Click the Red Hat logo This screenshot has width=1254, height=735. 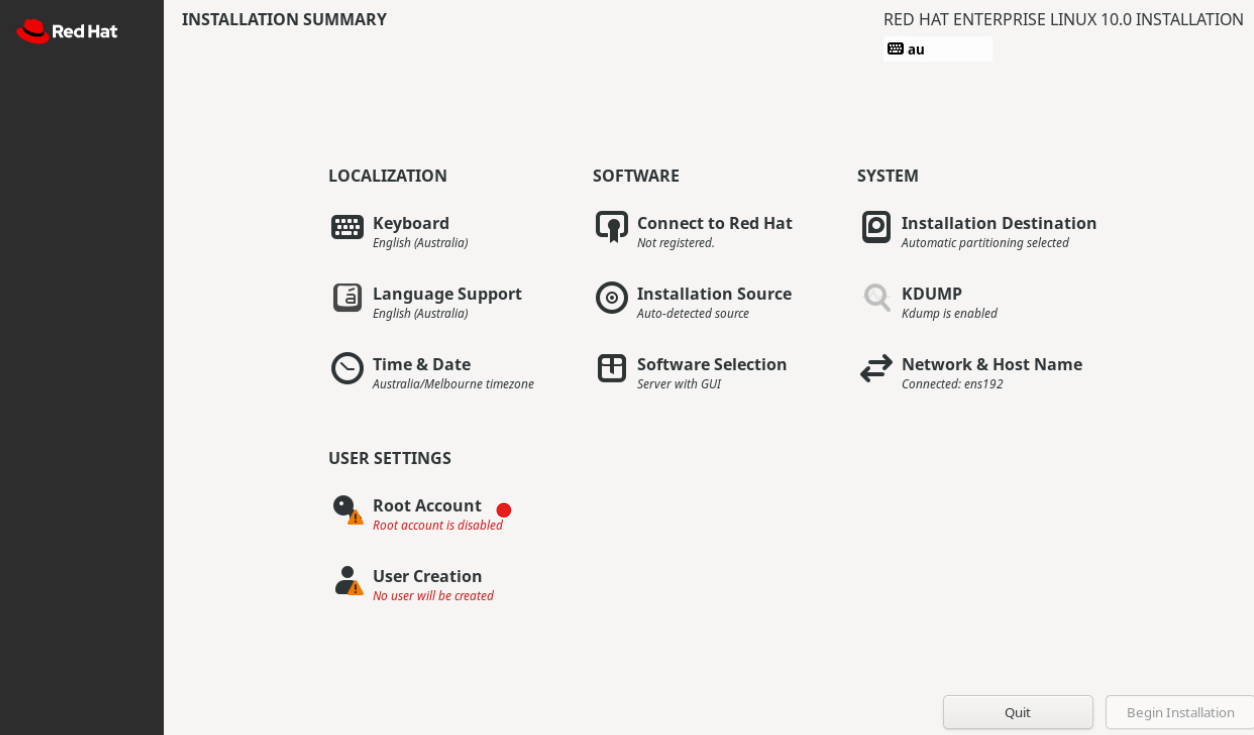coord(67,31)
